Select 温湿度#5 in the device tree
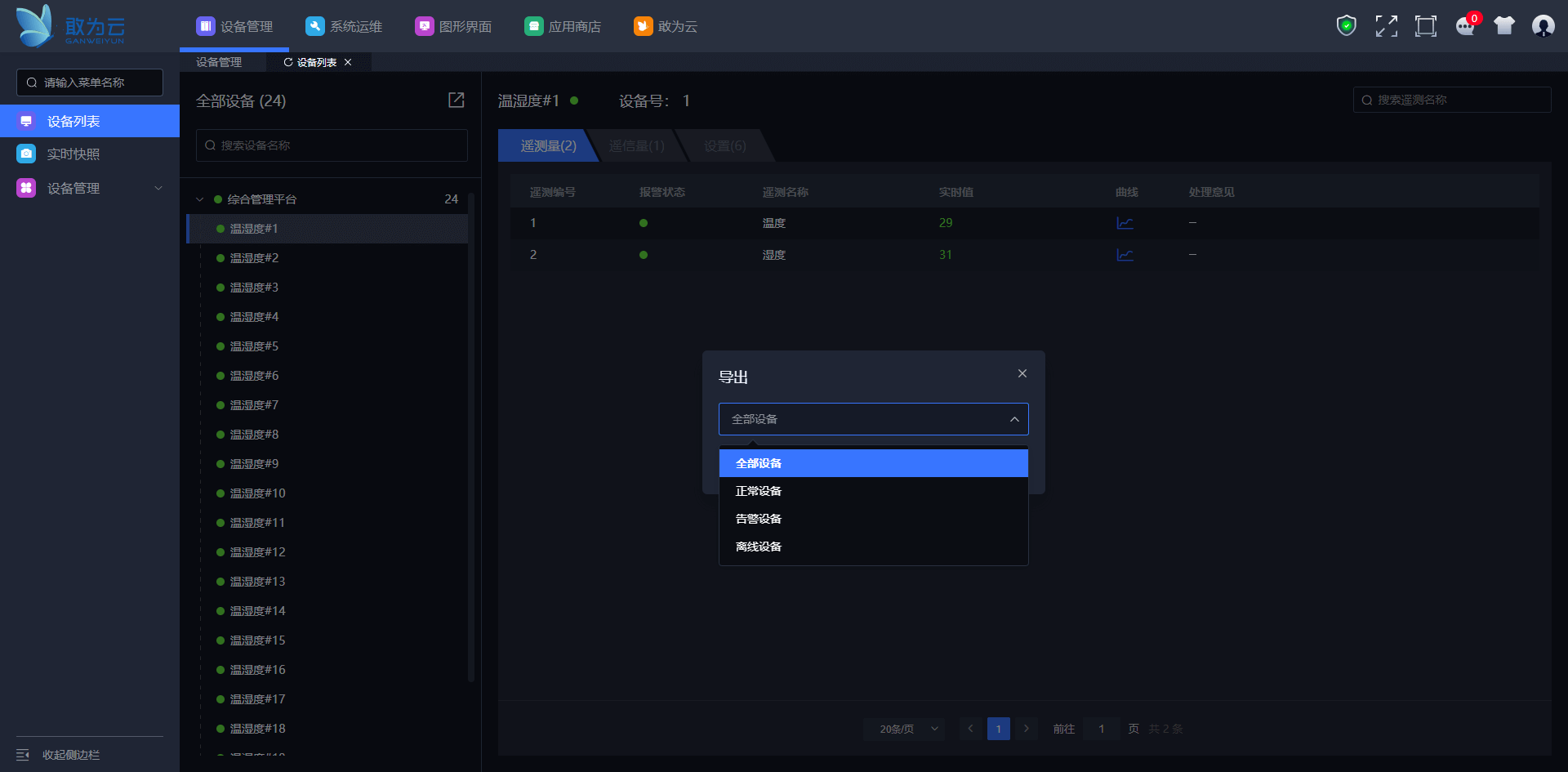The image size is (1568, 772). tap(254, 346)
